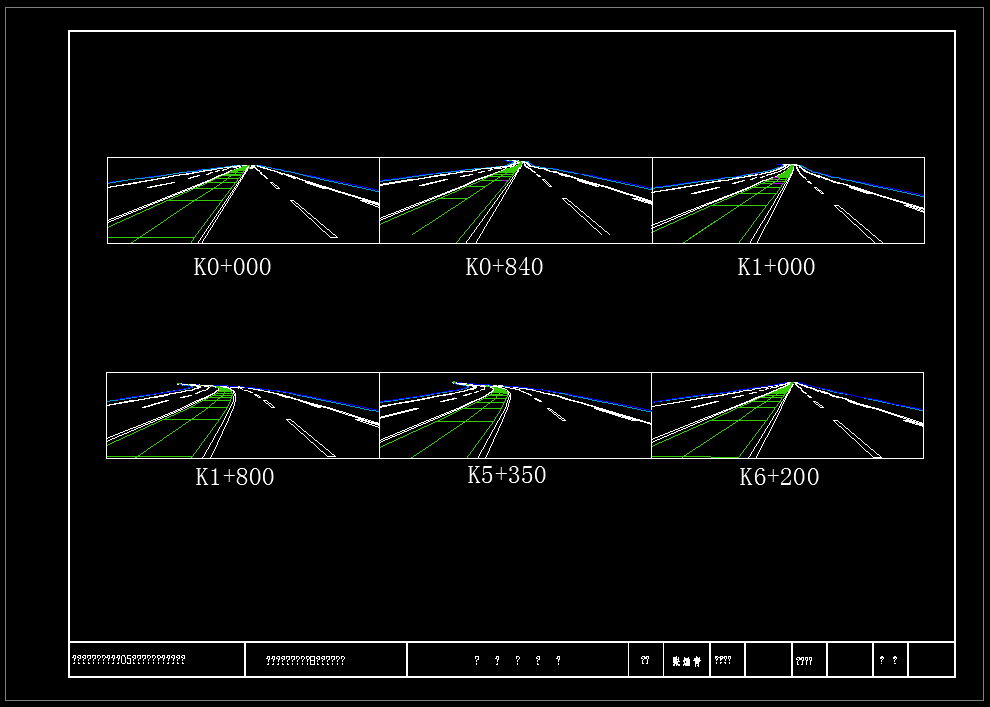Viewport: 990px width, 707px height.
Task: Click the last empty title block cell
Action: click(x=931, y=660)
